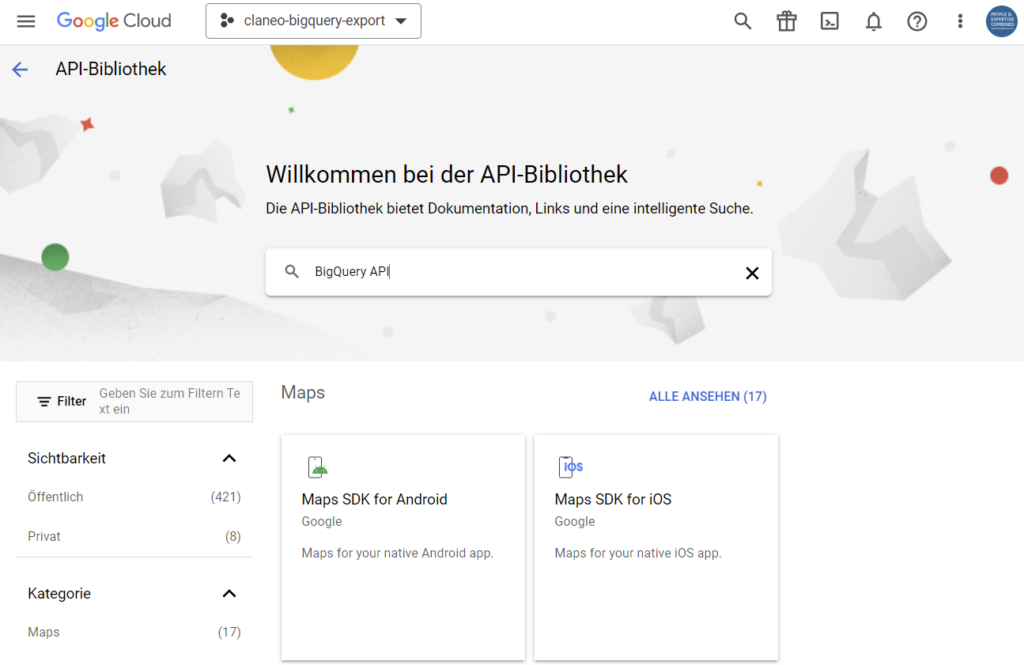The width and height of the screenshot is (1024, 665).
Task: Focus the filter text input field
Action: 171,401
